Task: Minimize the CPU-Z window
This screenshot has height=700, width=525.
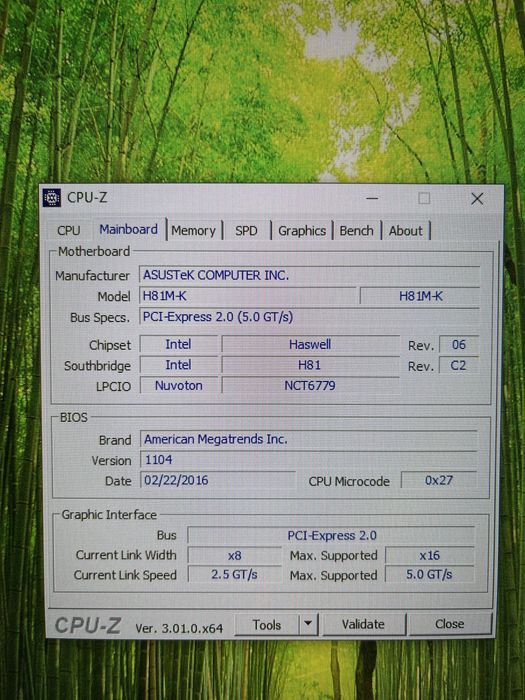Action: pos(372,198)
